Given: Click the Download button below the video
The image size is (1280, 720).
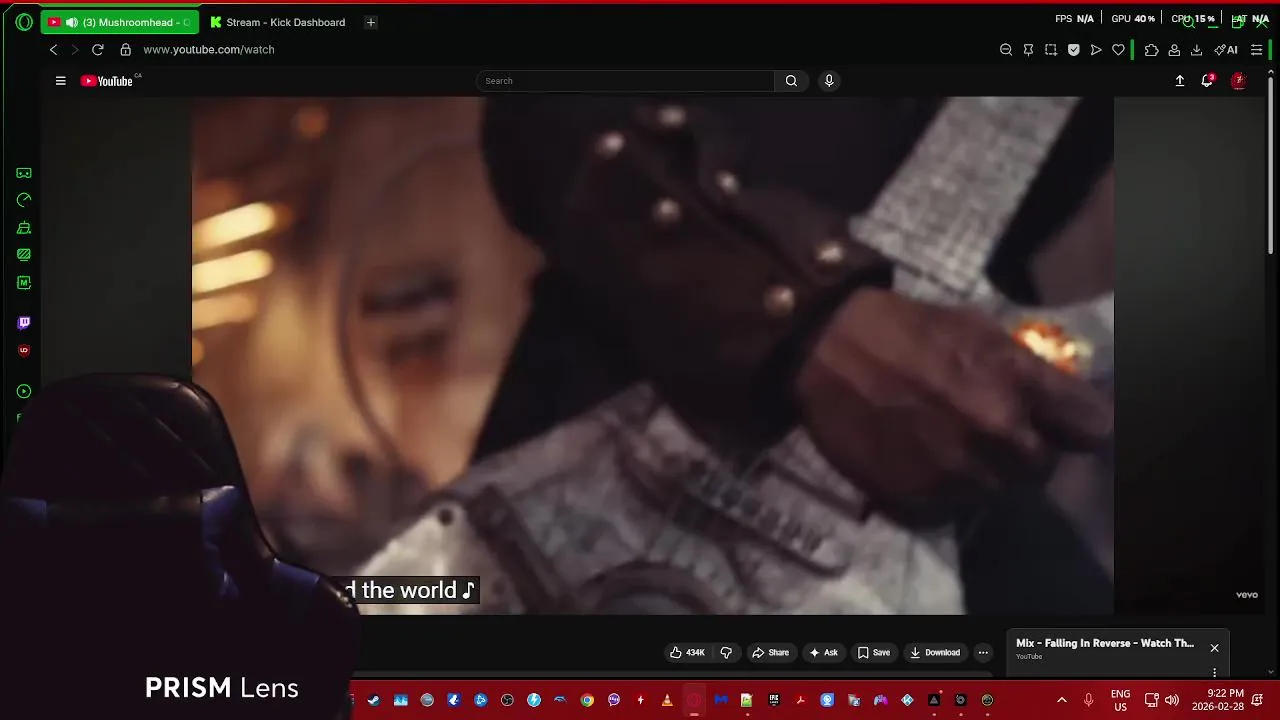Looking at the screenshot, I should [935, 653].
